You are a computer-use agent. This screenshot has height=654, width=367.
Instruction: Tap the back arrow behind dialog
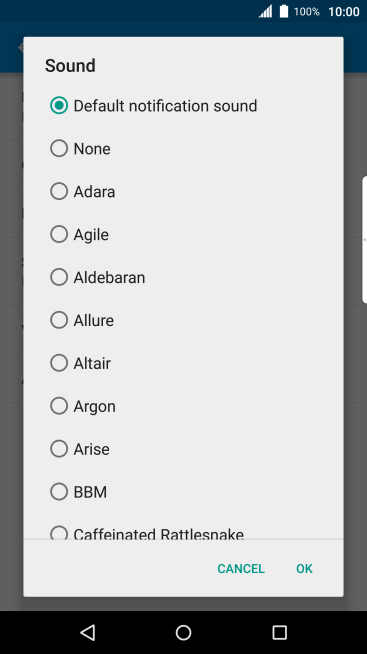[x=21, y=47]
